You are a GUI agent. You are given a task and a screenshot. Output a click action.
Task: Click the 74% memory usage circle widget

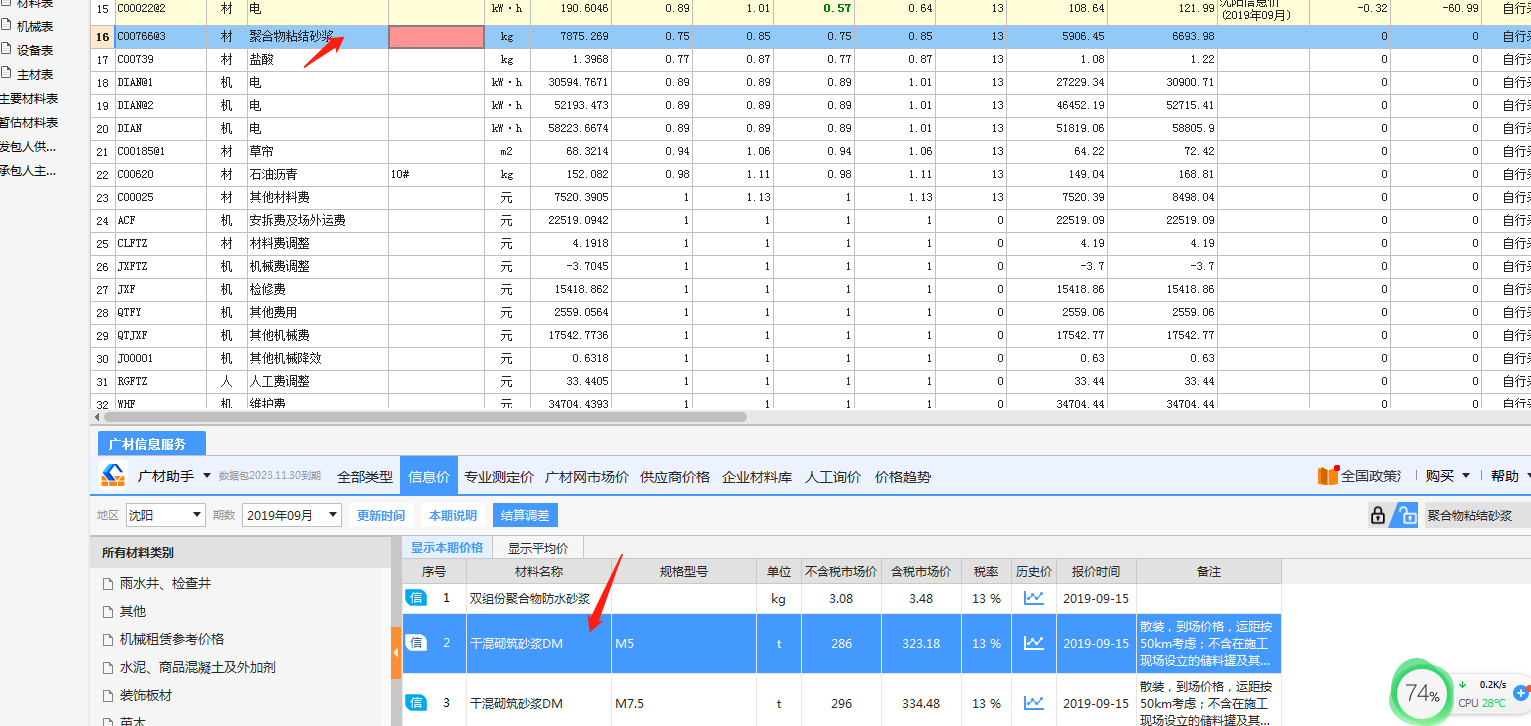point(1422,692)
